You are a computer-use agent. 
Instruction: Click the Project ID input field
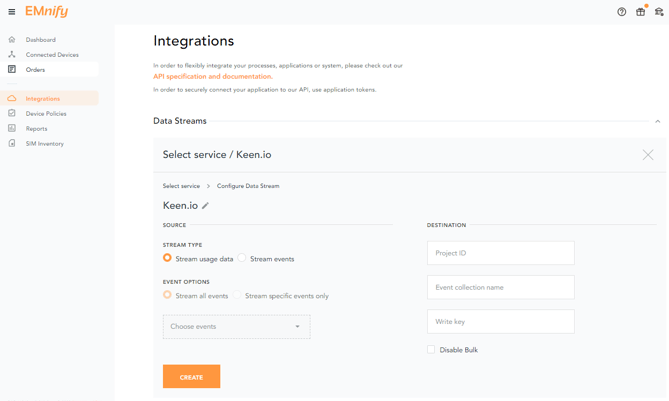click(500, 253)
